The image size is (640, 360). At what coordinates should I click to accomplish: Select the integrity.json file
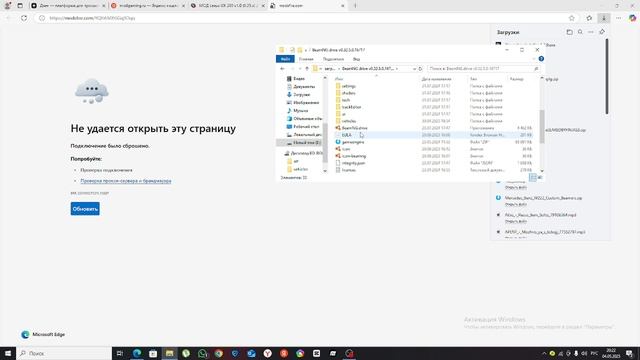pyautogui.click(x=353, y=163)
